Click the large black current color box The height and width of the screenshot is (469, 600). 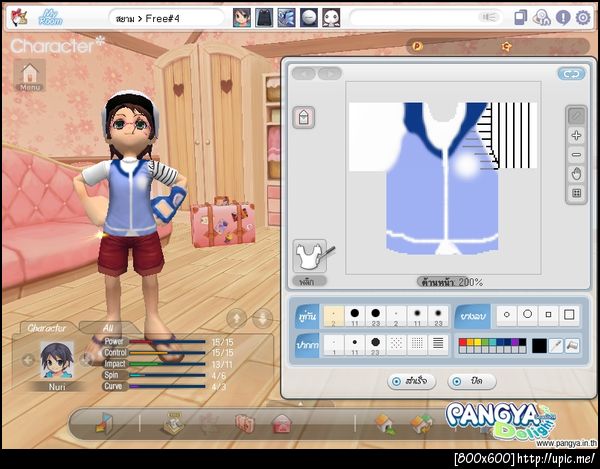(539, 346)
